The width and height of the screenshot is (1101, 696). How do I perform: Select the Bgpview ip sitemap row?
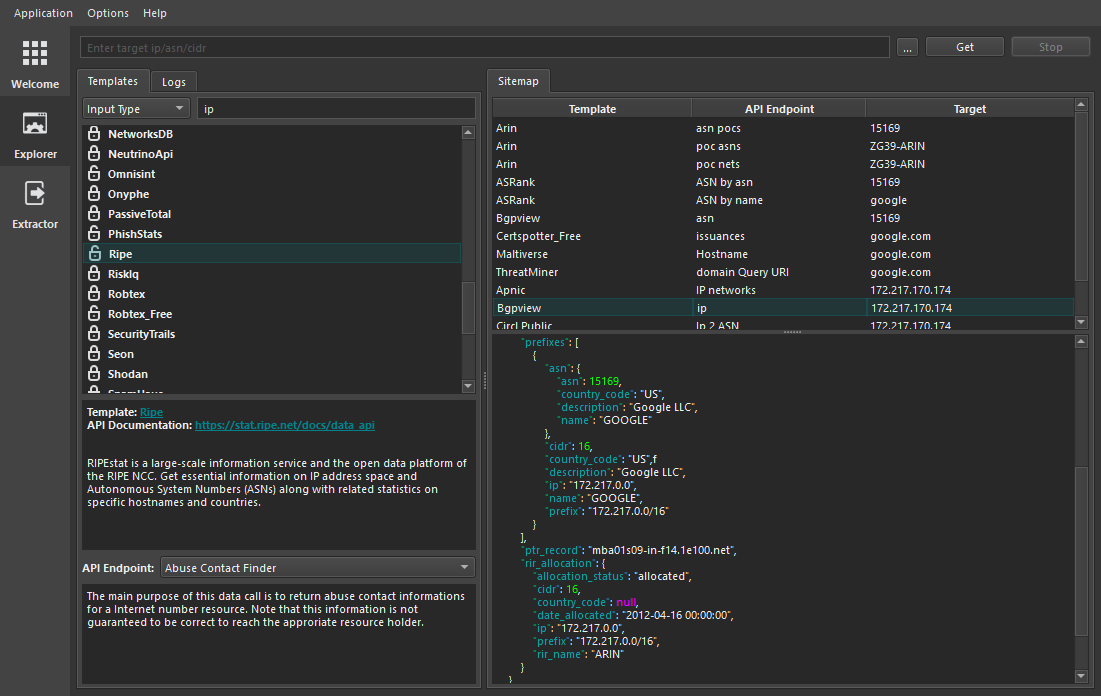783,308
